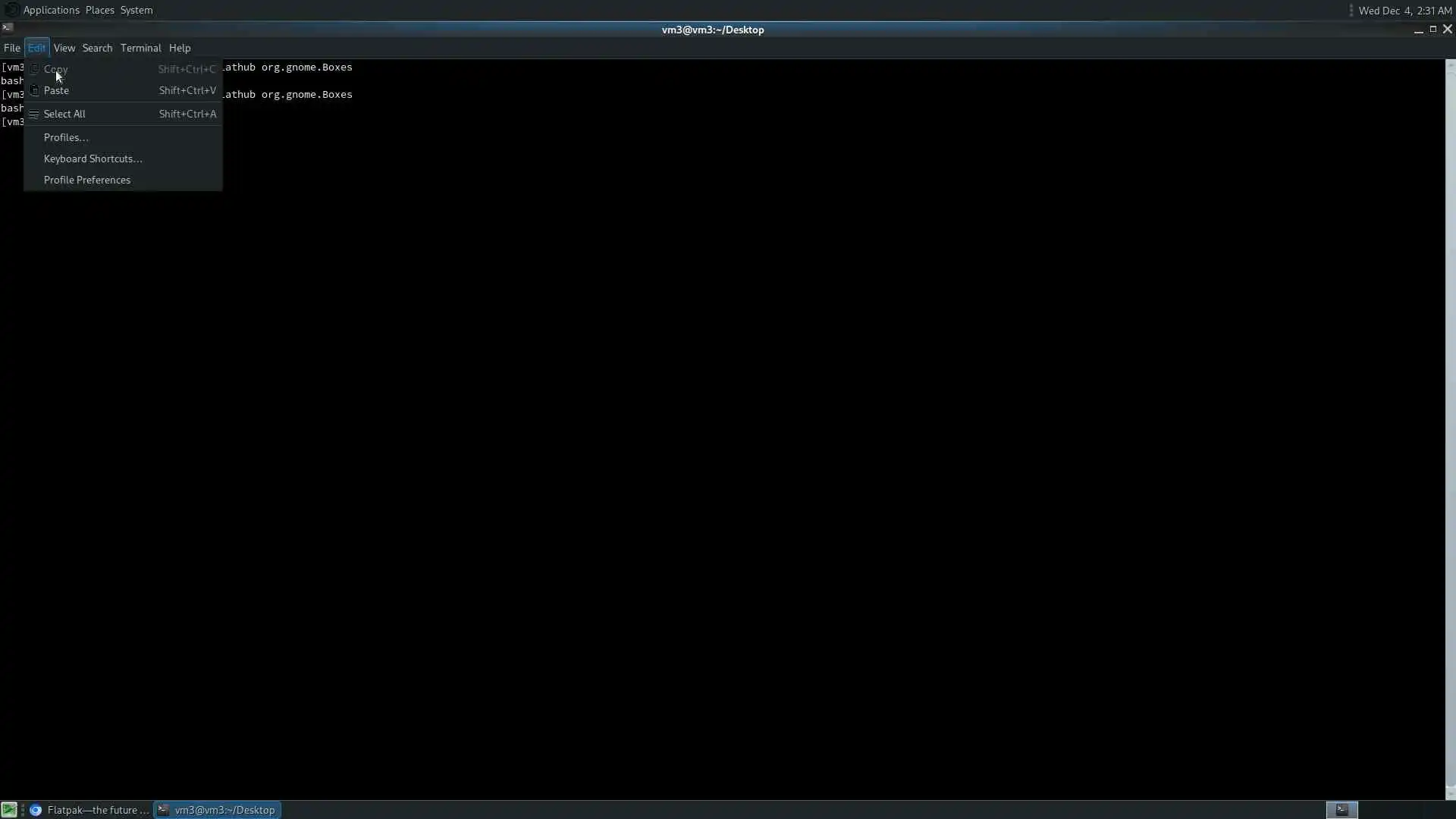The width and height of the screenshot is (1456, 819).
Task: Open the File menu
Action: [x=11, y=48]
